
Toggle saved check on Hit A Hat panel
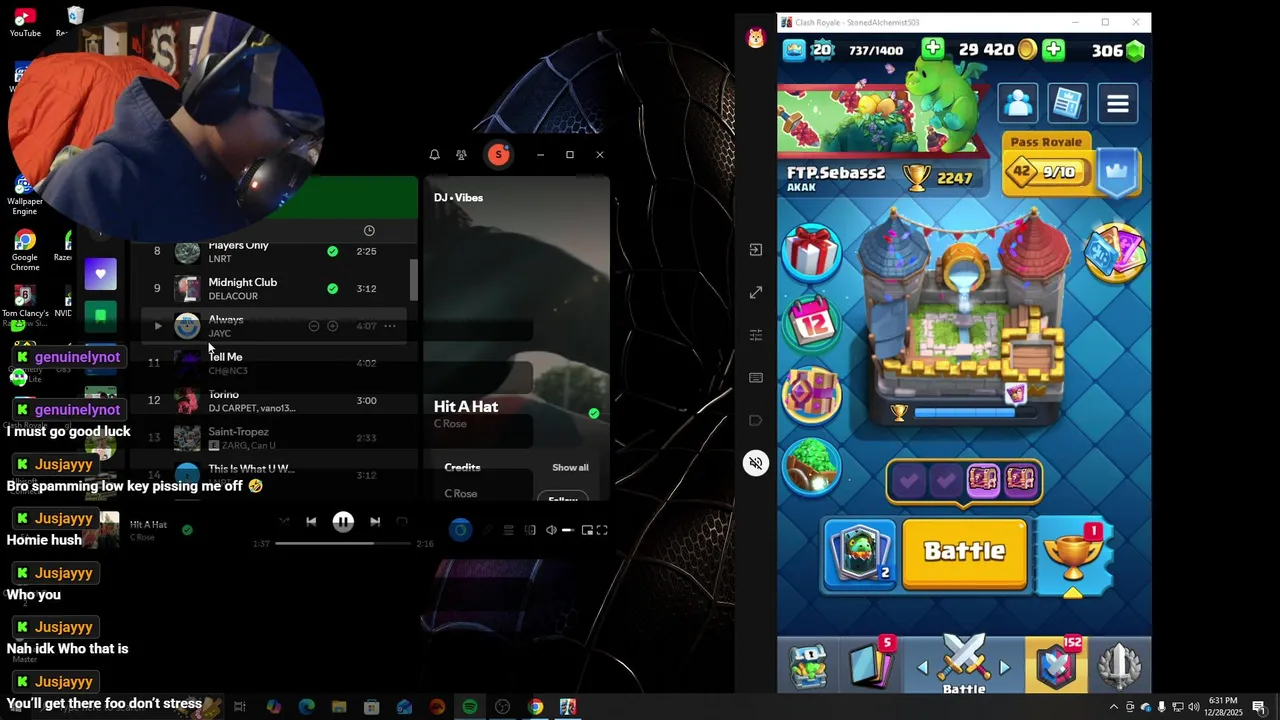tap(594, 413)
